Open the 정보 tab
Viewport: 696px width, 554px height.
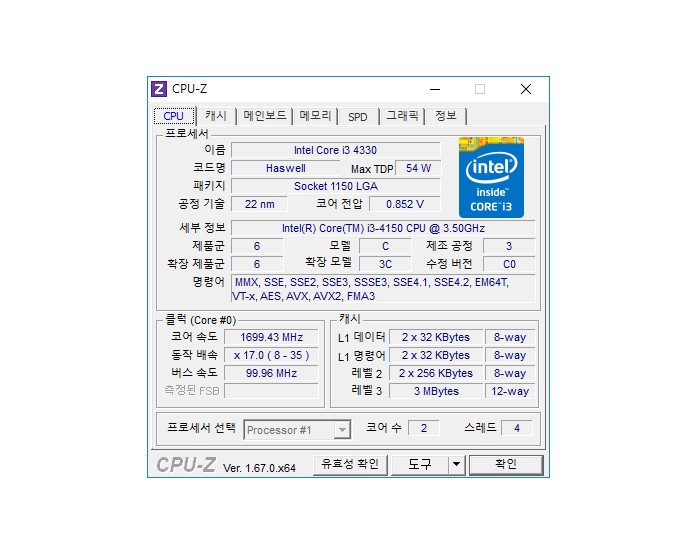click(x=446, y=116)
